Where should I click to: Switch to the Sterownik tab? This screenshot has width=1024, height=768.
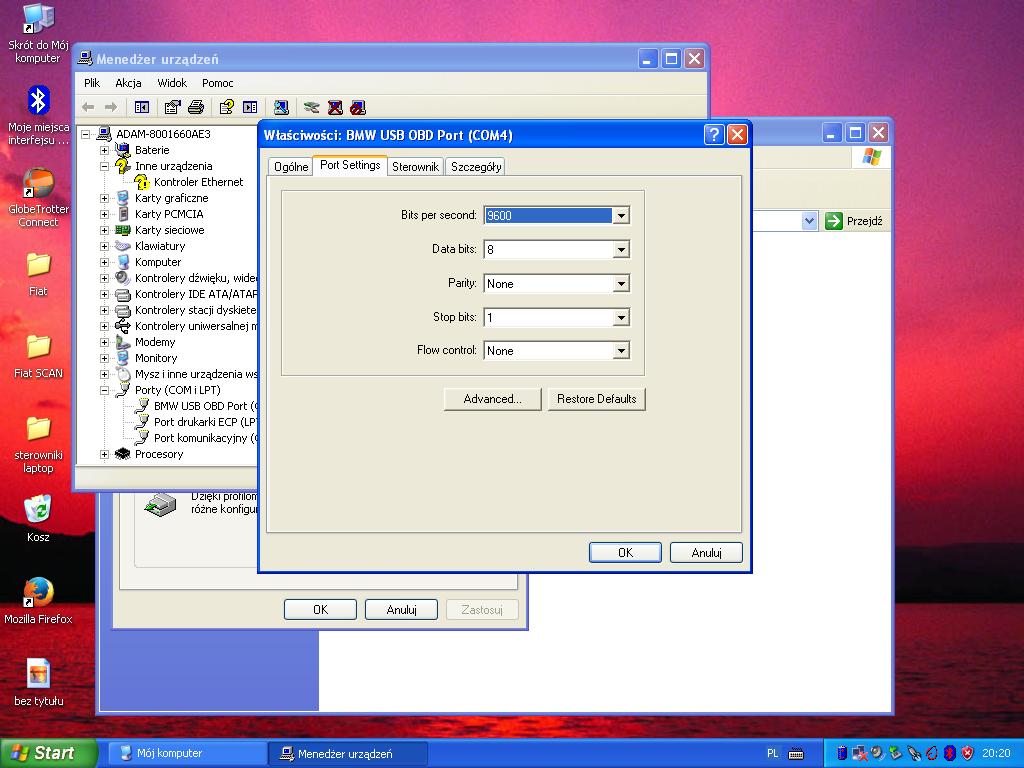(x=415, y=167)
